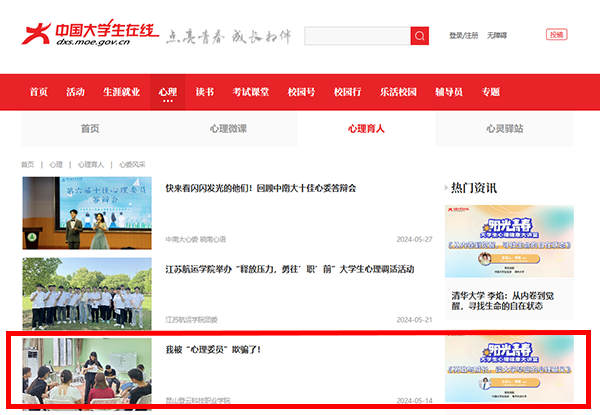Select 考试课堂 in the navigation bar
600x415 pixels.
[250, 92]
